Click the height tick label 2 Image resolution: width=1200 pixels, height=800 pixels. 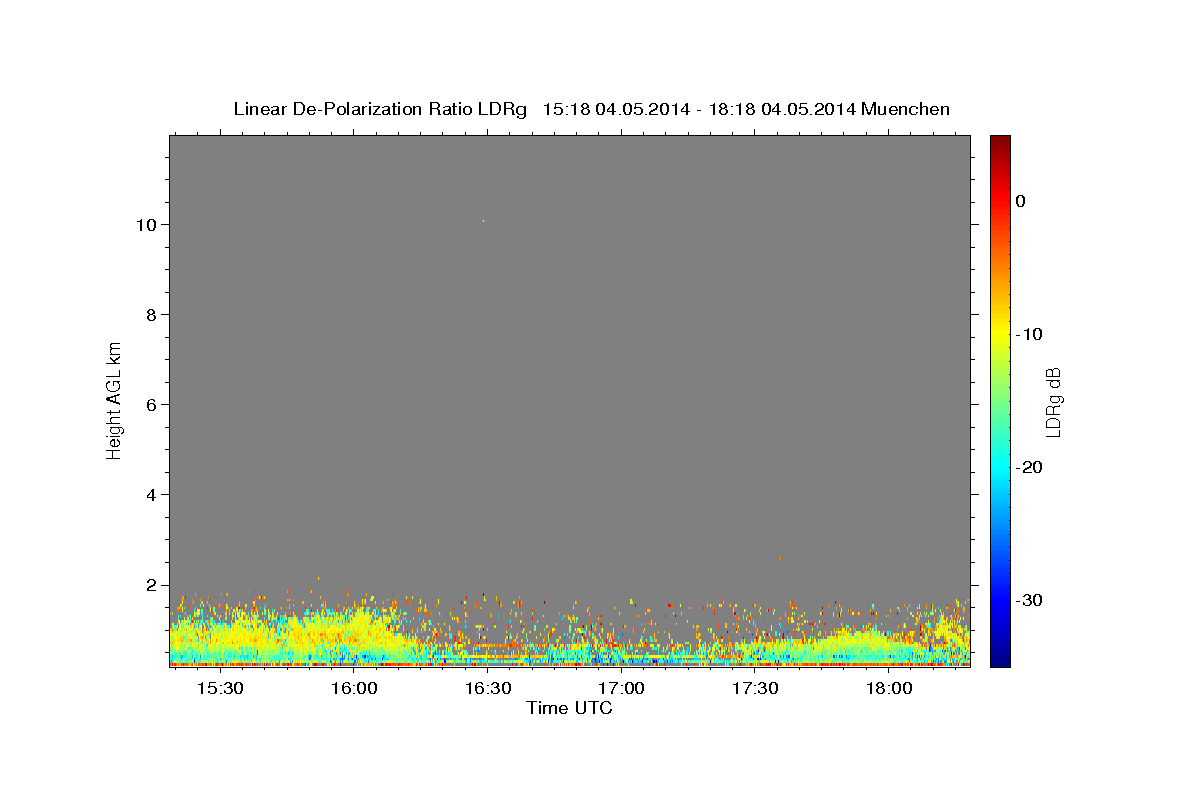click(151, 585)
